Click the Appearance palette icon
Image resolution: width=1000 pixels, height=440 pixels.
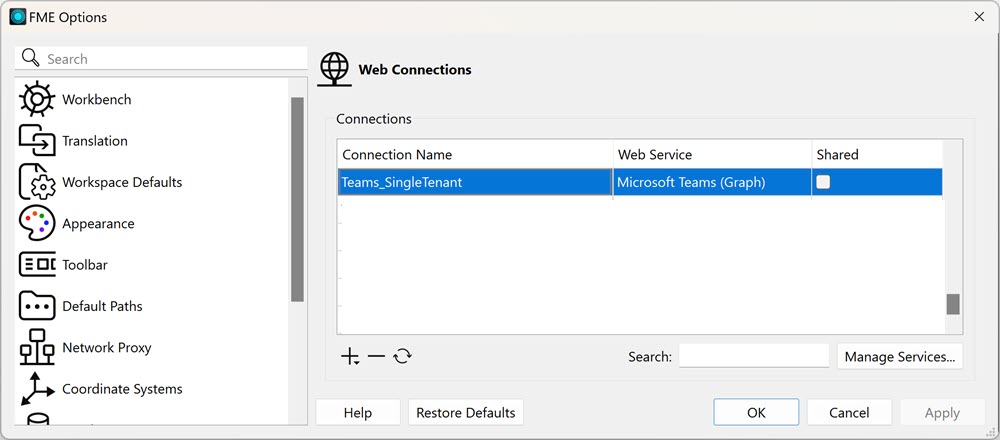(37, 224)
